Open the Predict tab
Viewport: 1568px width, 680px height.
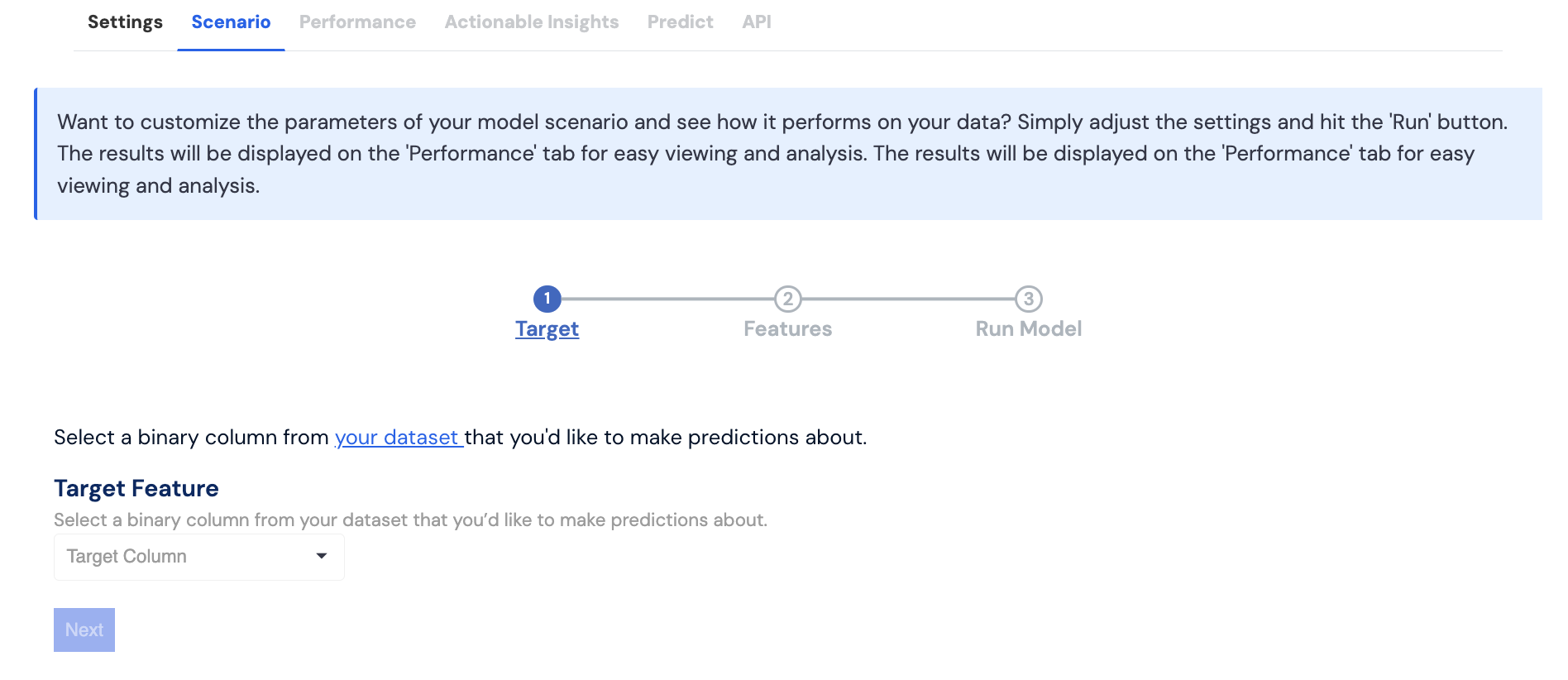pos(680,22)
